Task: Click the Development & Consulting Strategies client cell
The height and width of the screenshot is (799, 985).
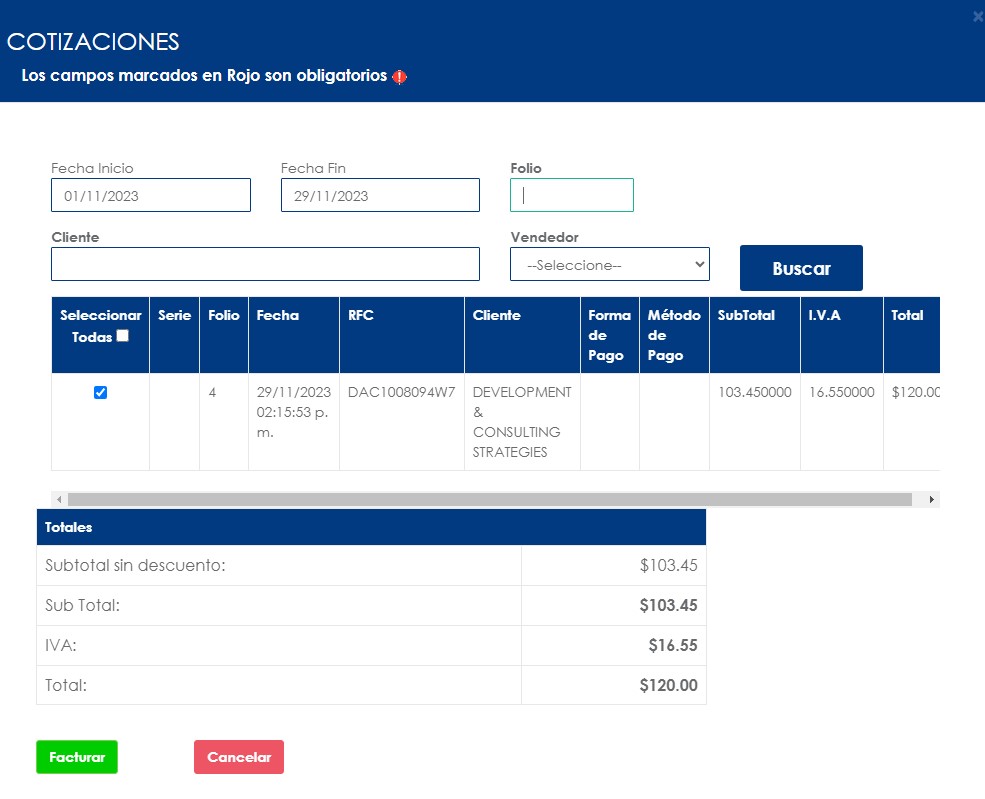Action: [521, 422]
